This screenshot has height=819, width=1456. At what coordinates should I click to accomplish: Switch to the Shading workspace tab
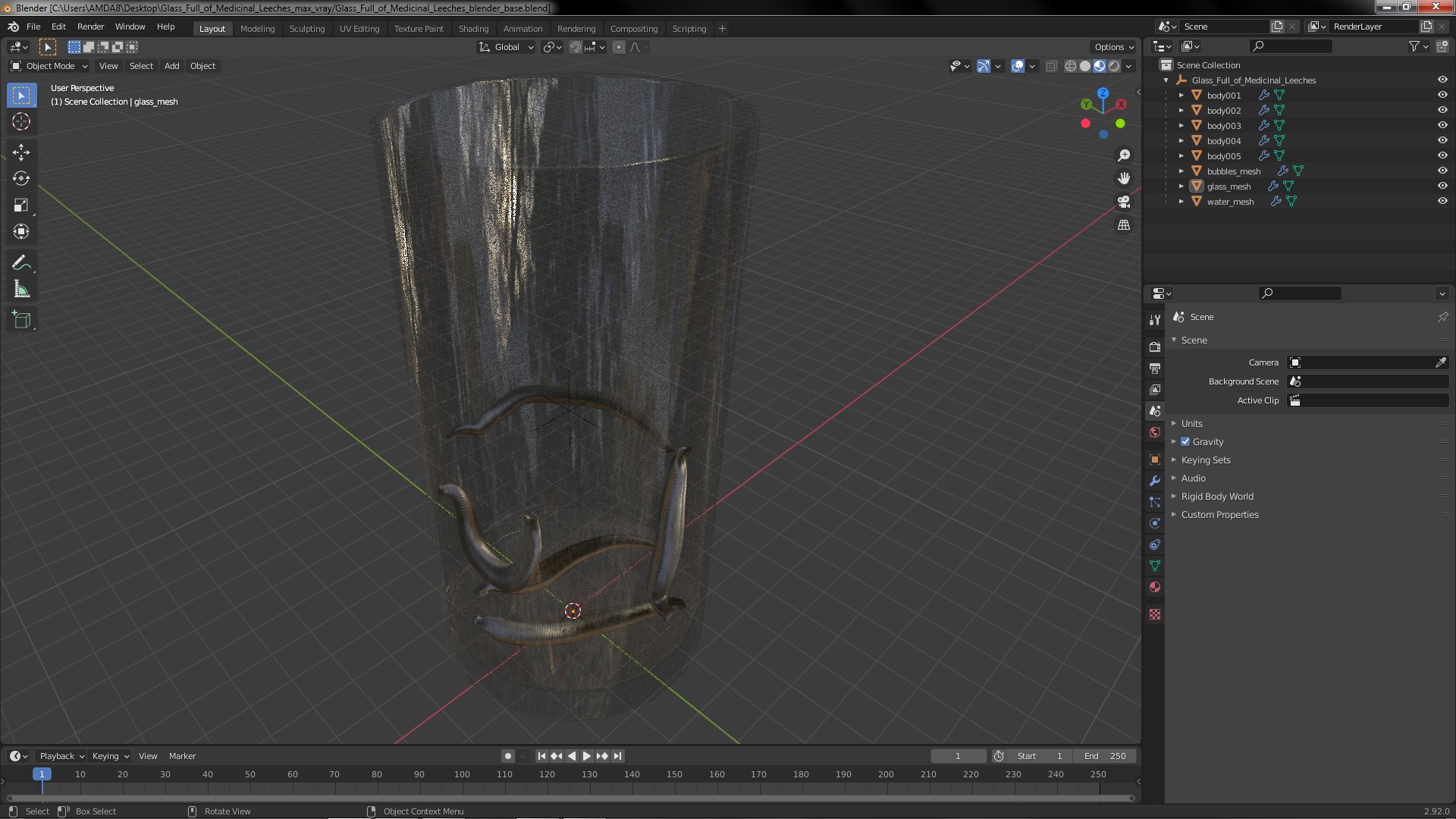[x=473, y=29]
